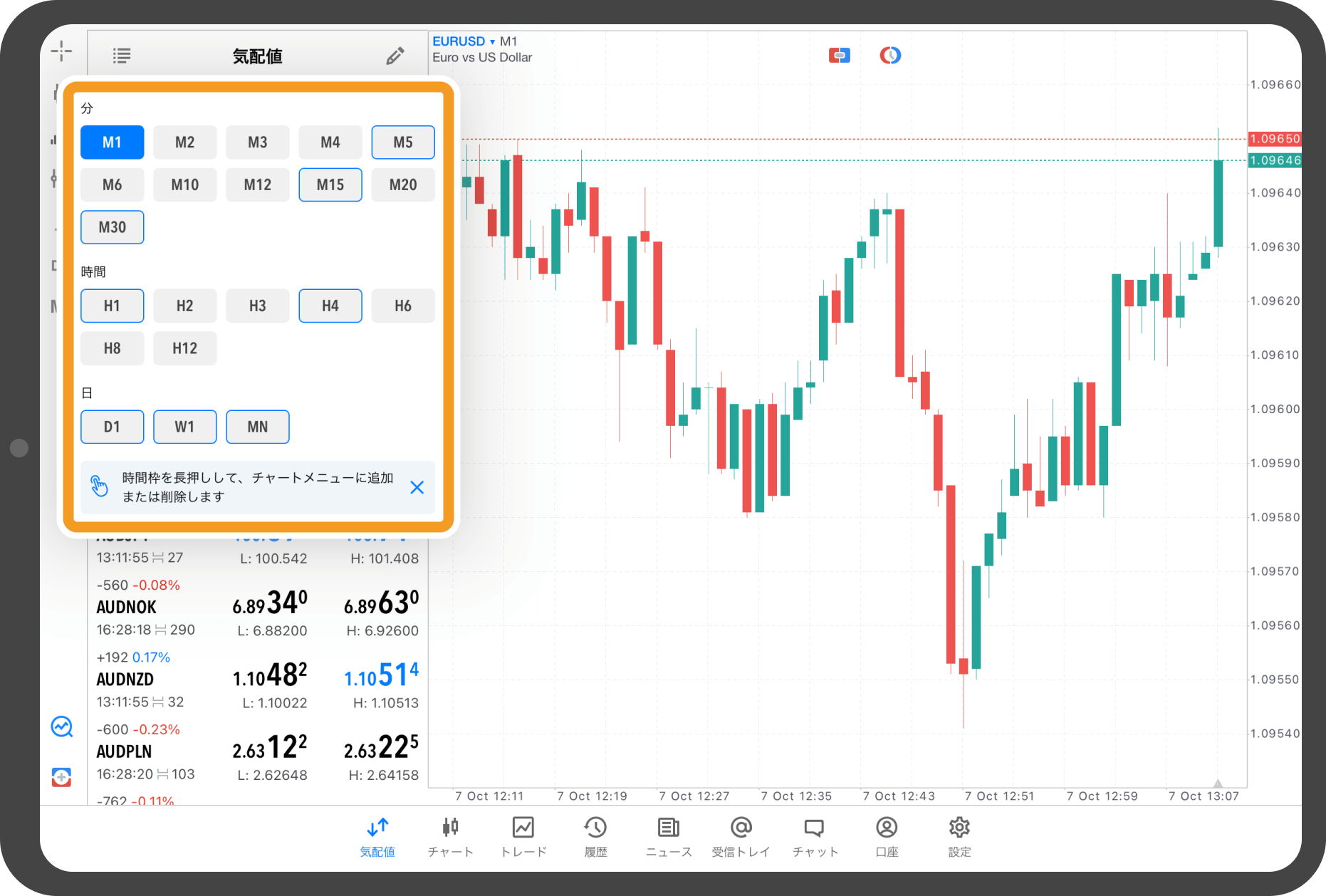Click the red-blue plus icon in sidebar
Image resolution: width=1326 pixels, height=896 pixels.
coord(62,777)
